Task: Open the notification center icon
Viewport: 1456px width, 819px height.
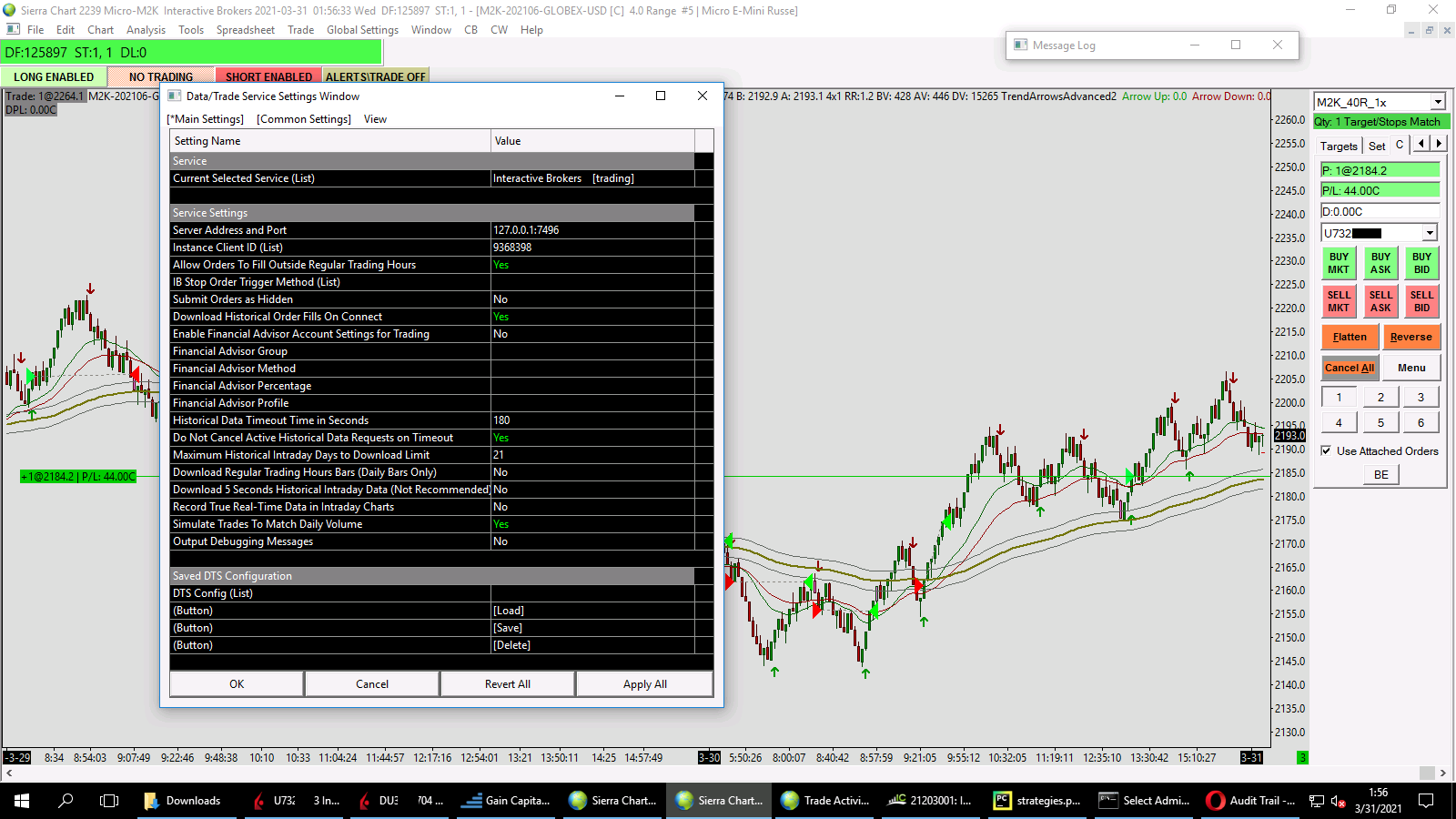Action: (1426, 801)
